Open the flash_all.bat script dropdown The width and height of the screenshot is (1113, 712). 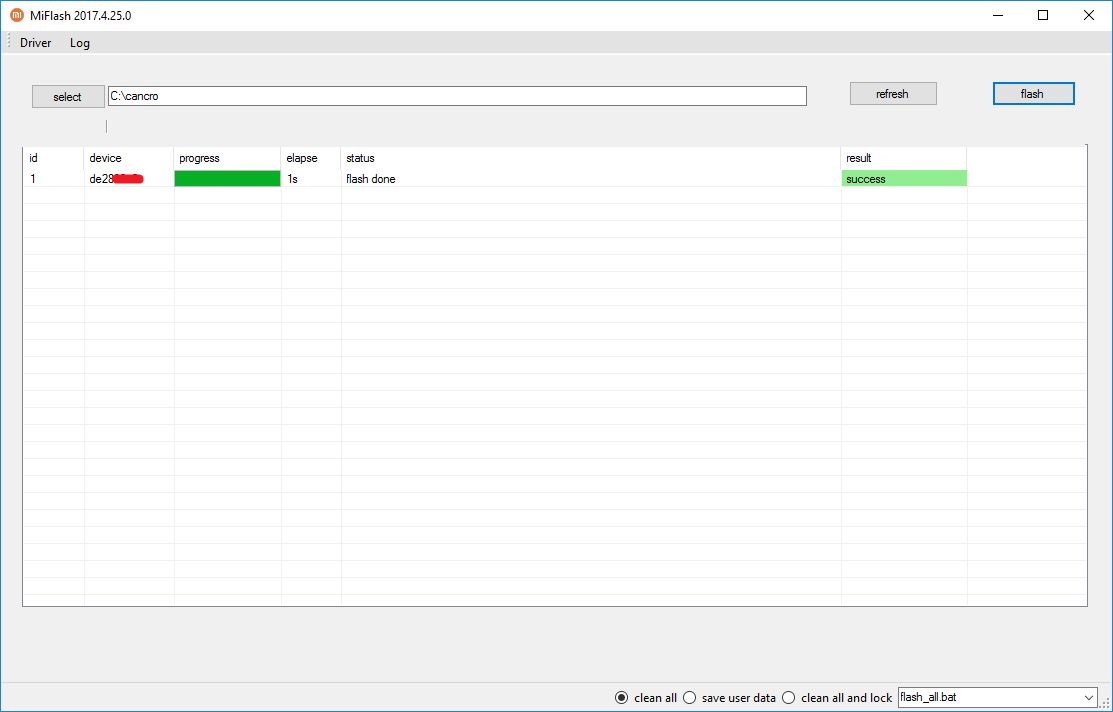click(997, 698)
